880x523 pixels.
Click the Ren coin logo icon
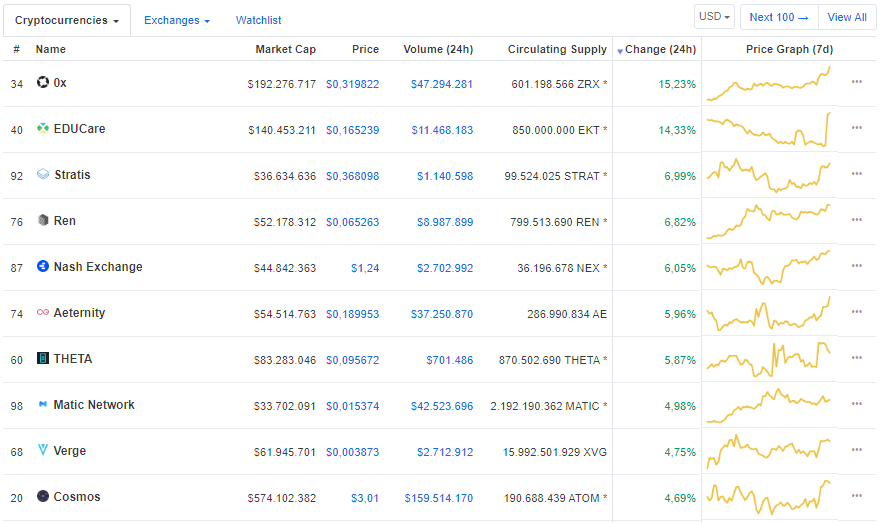pos(43,221)
